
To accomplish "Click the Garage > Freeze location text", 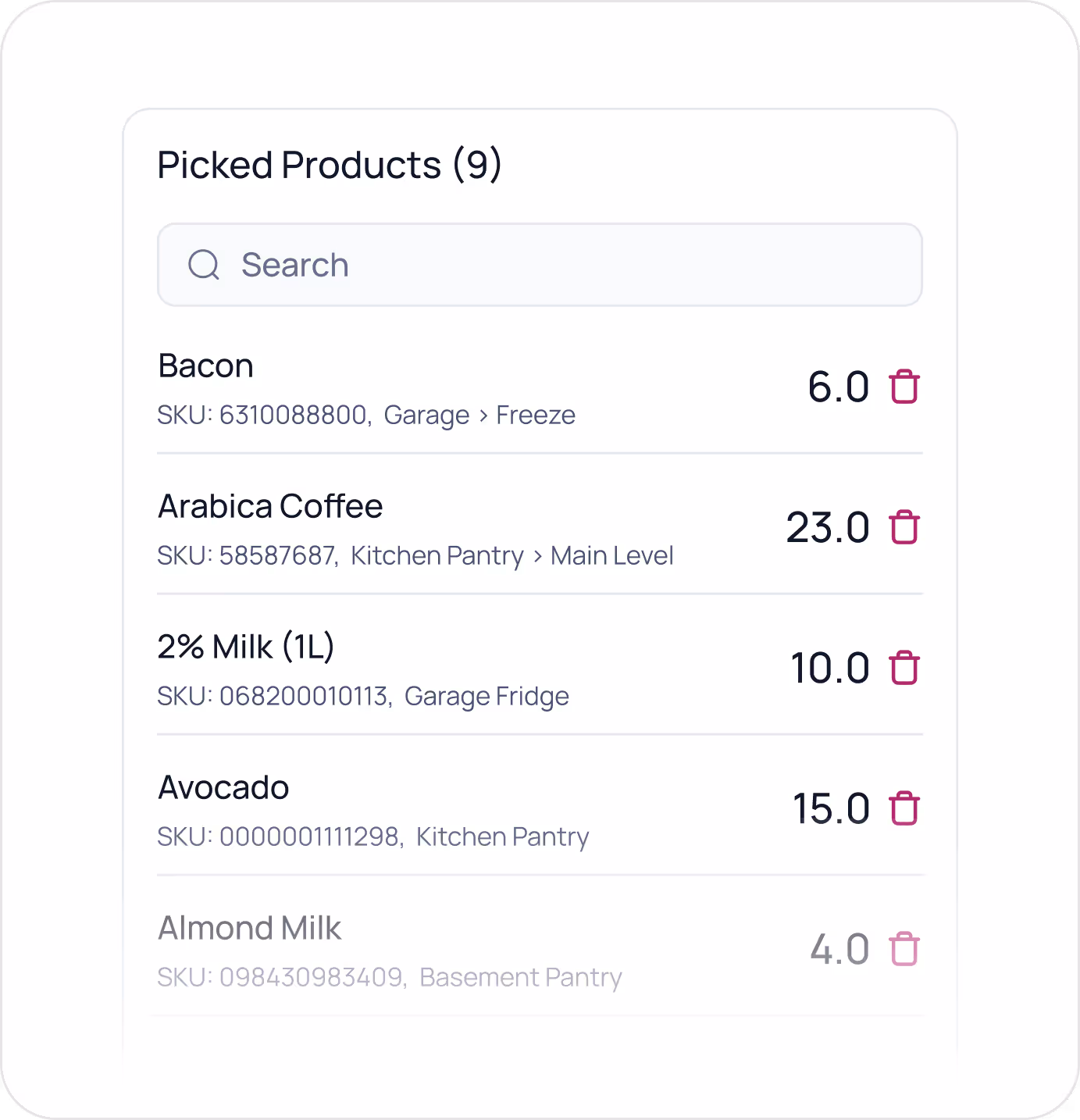I will click(x=479, y=415).
